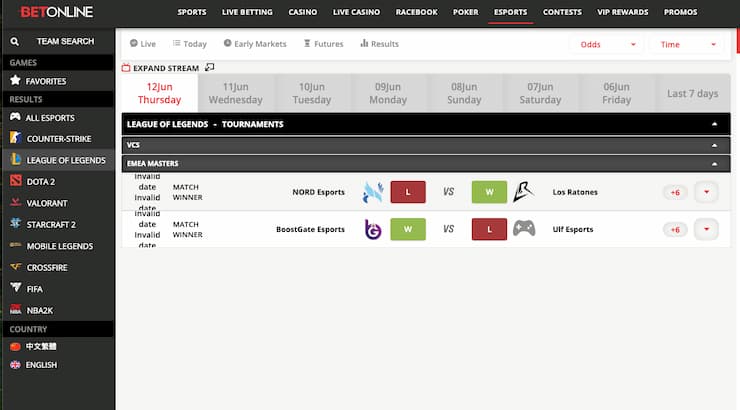The image size is (740, 410).
Task: Click the Counter-Strike game icon
Action: pos(16,138)
